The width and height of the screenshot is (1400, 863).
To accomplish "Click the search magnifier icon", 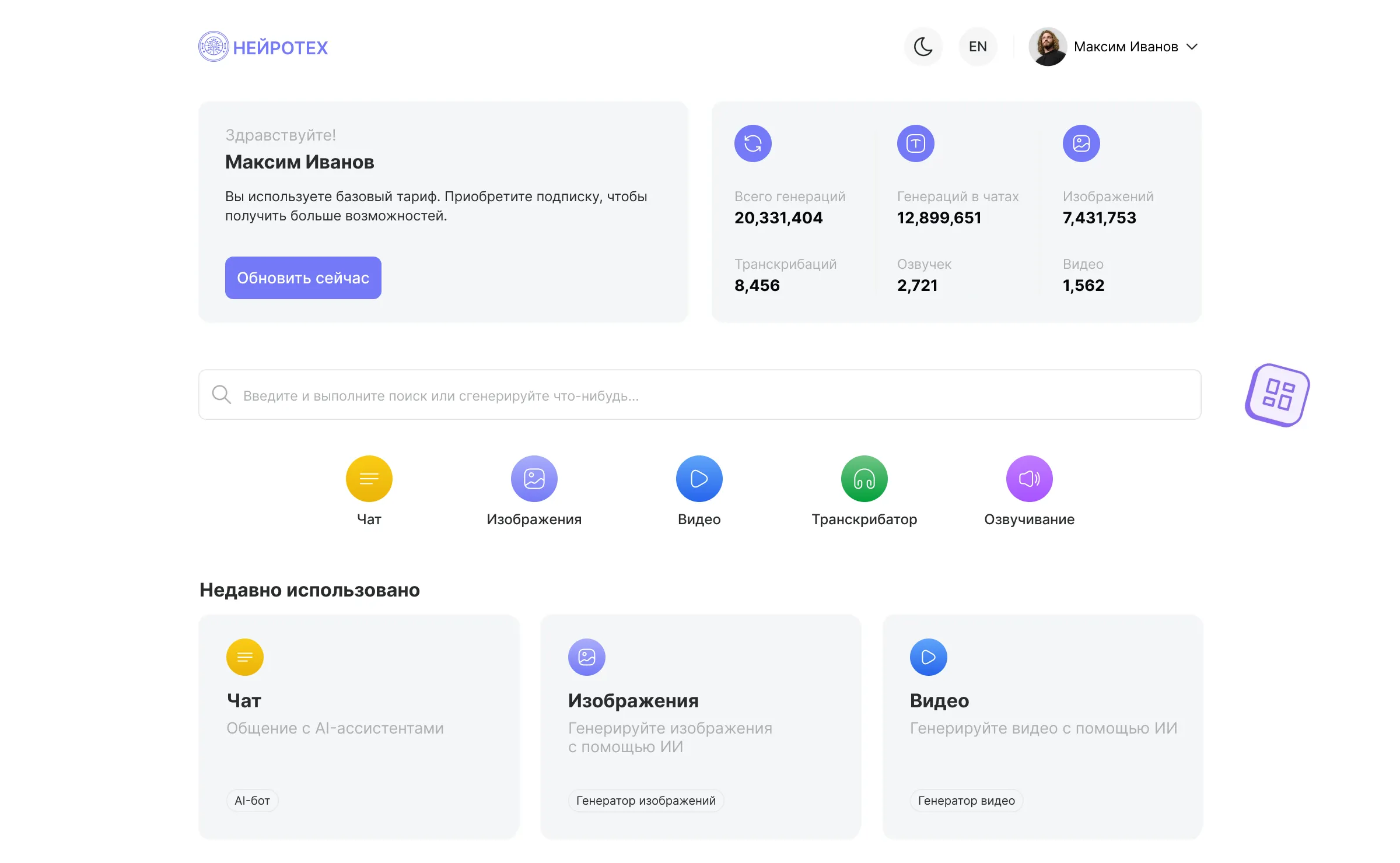I will 222,395.
